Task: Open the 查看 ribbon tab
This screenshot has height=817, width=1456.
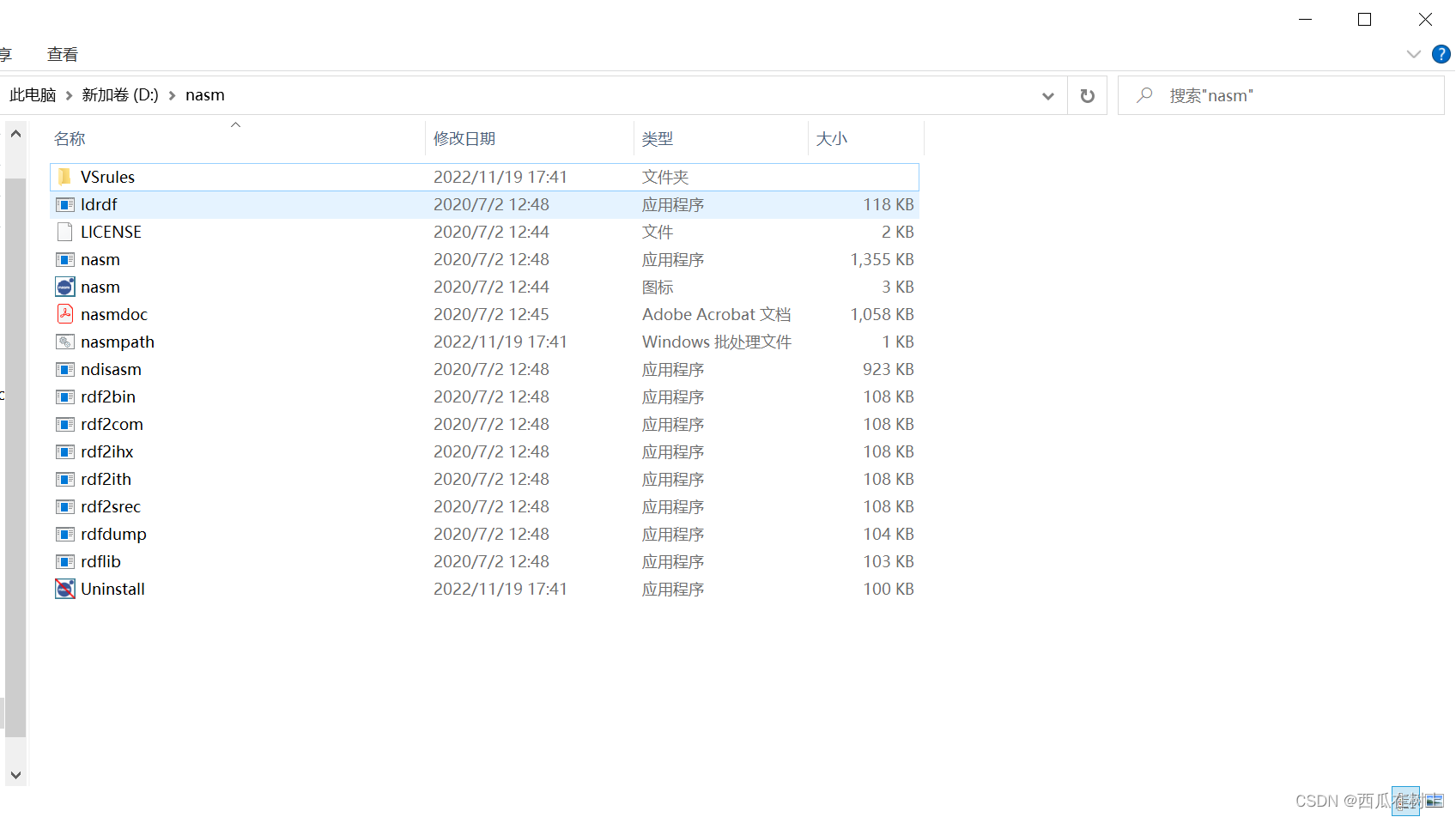Action: (62, 54)
